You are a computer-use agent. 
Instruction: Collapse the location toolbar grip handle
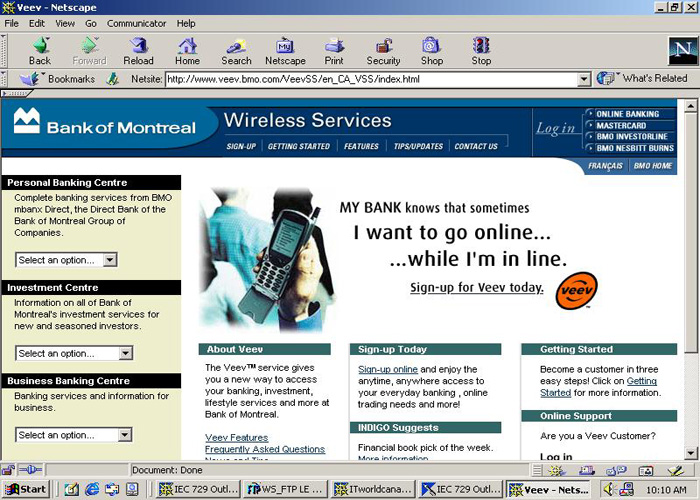4,79
